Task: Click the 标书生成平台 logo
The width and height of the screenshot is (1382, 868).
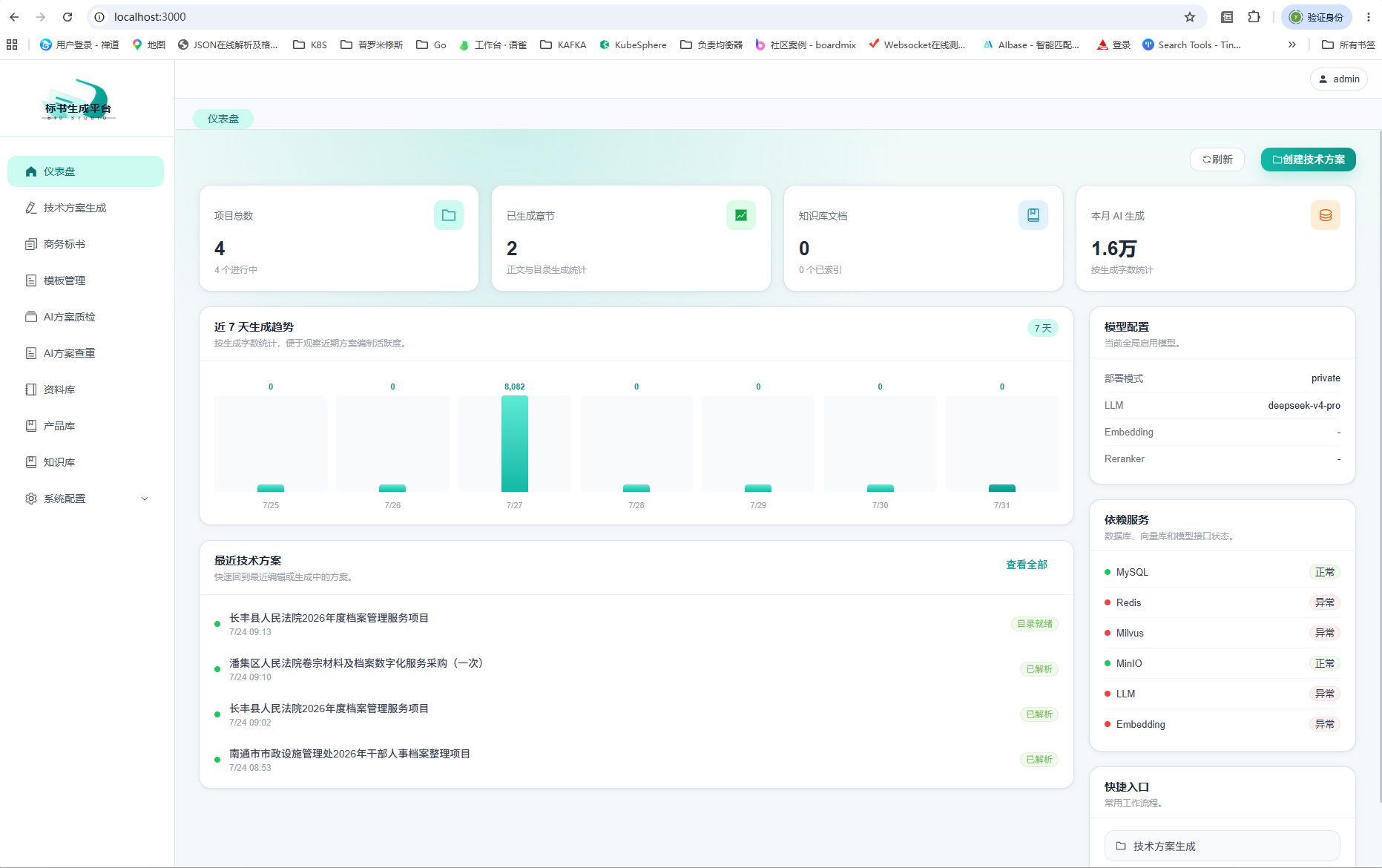Action: [x=78, y=99]
